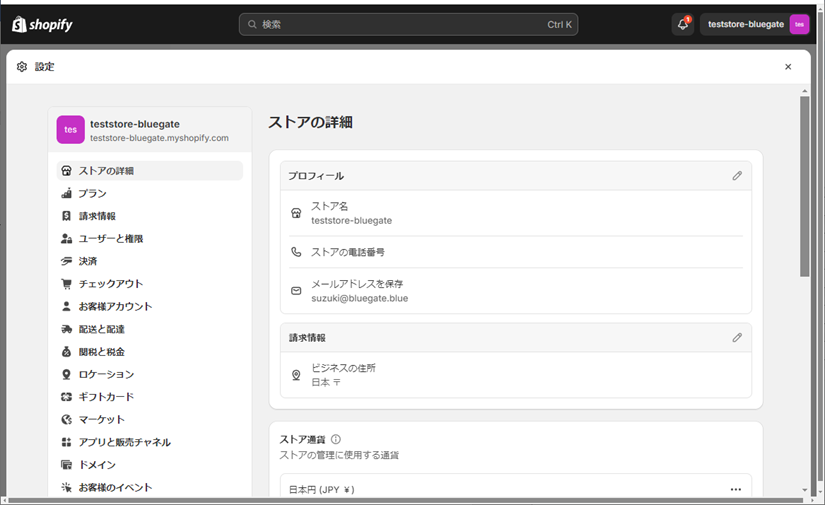Navigate to チェックアウト settings

click(110, 284)
